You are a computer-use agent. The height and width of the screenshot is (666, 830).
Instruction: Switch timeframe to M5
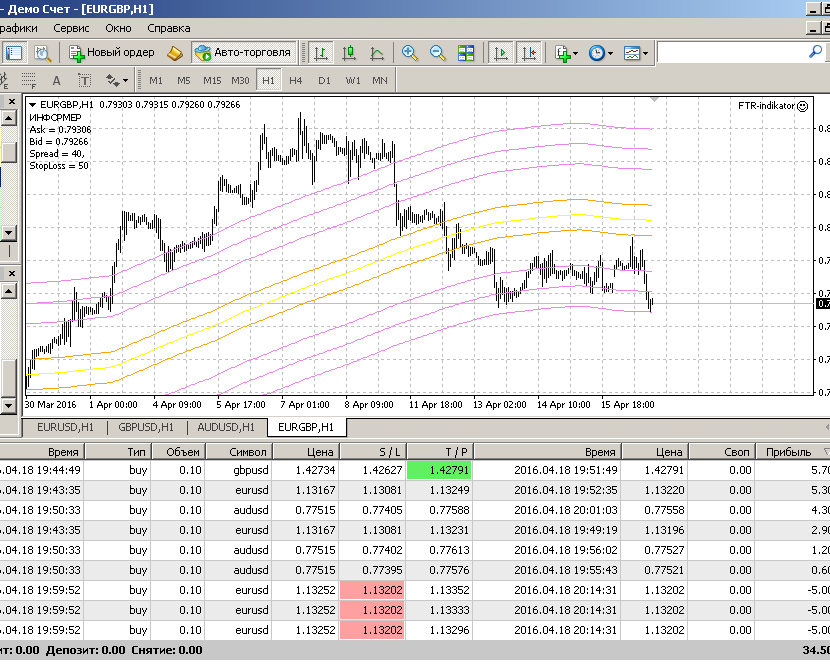(184, 80)
